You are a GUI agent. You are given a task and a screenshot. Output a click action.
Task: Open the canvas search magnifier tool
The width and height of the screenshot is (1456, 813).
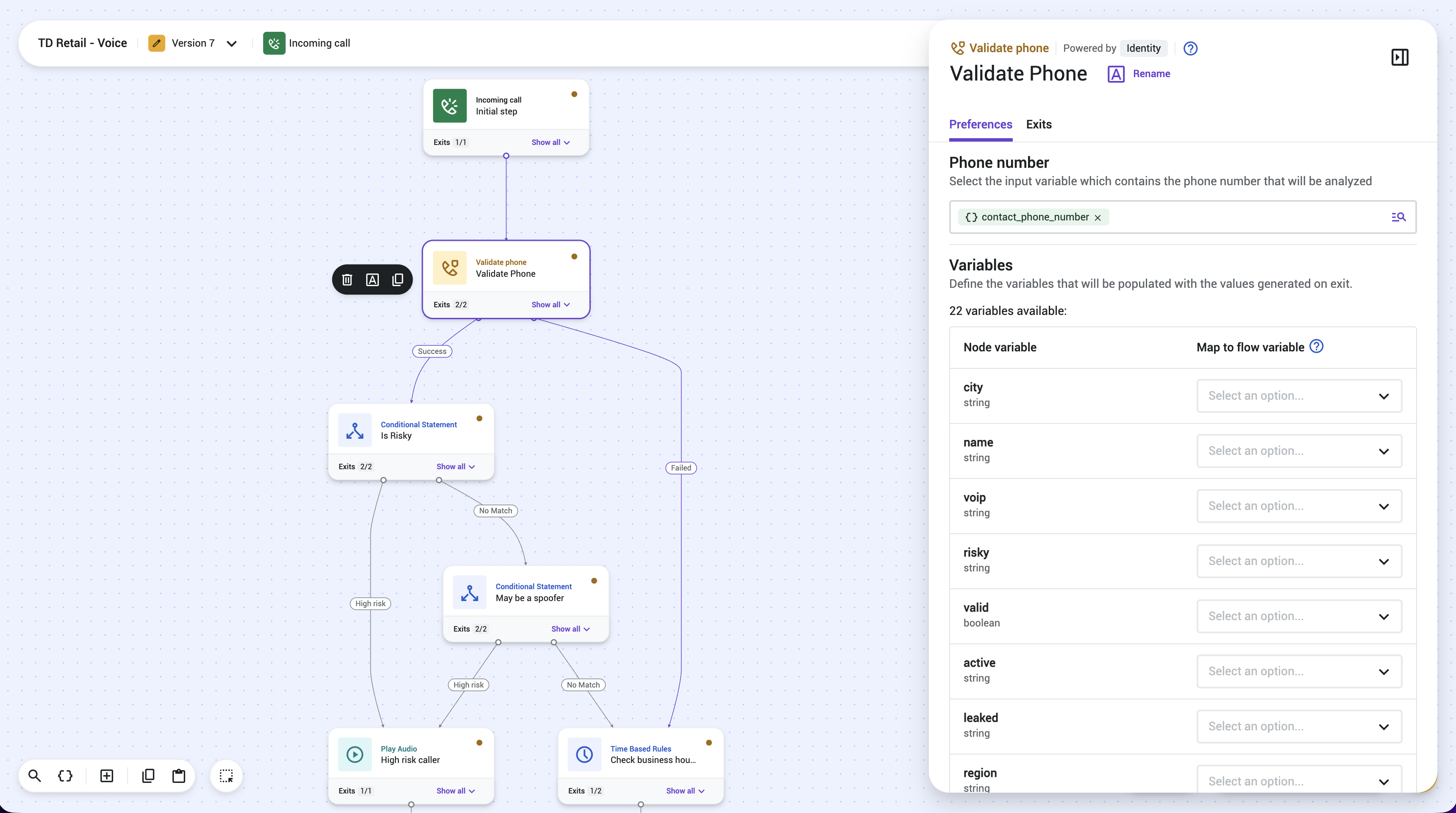click(34, 776)
